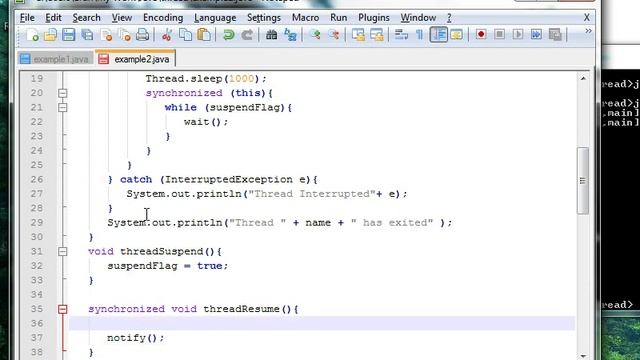Open the question mark help menu
The image size is (640, 360).
point(449,18)
